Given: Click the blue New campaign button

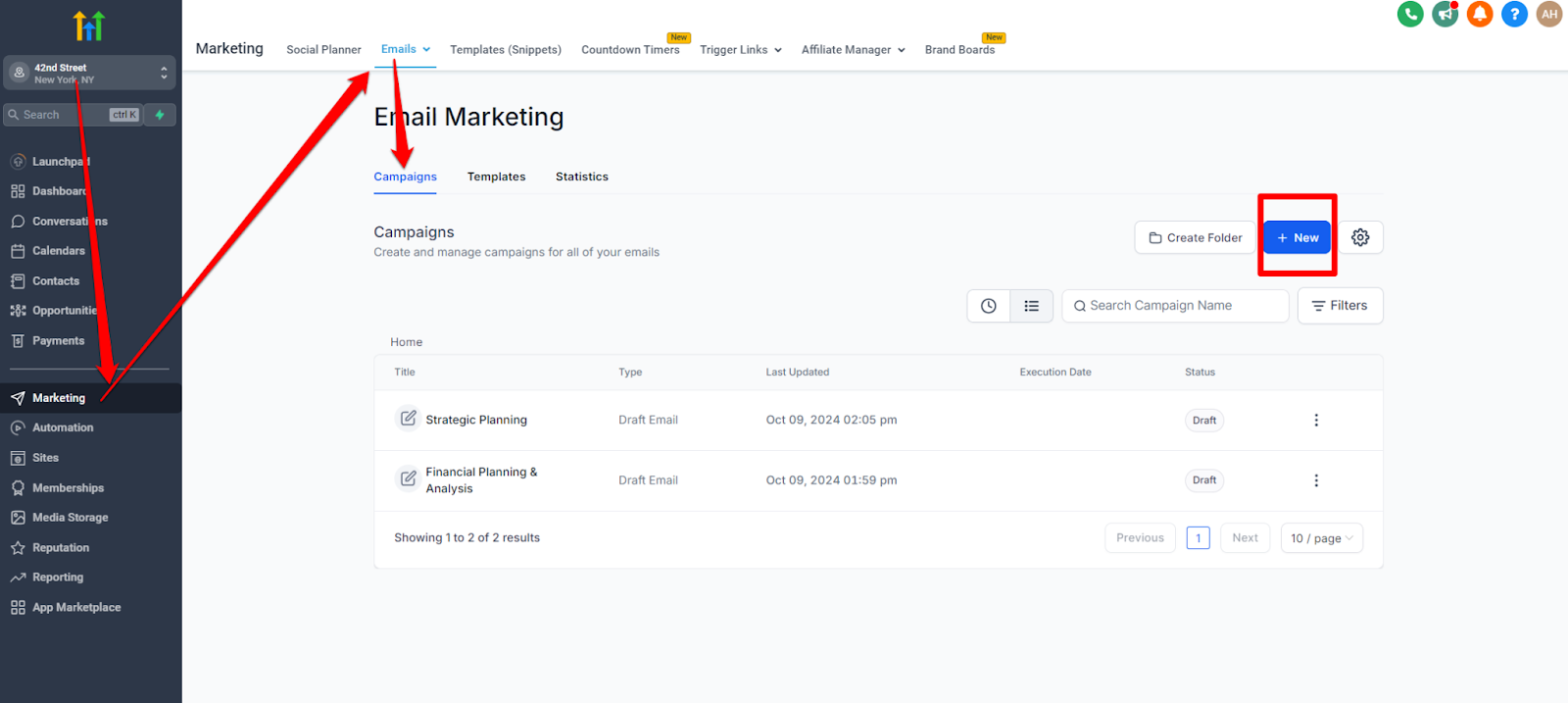Looking at the screenshot, I should (1297, 237).
